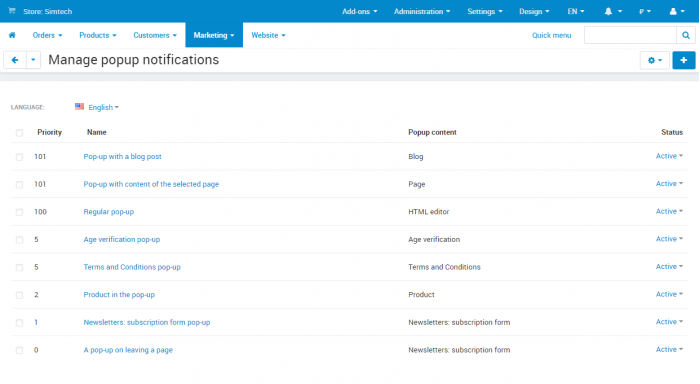Change status for 'Pop-up with content of the selected page'
Viewport: 700px width, 384px height.
669,184
